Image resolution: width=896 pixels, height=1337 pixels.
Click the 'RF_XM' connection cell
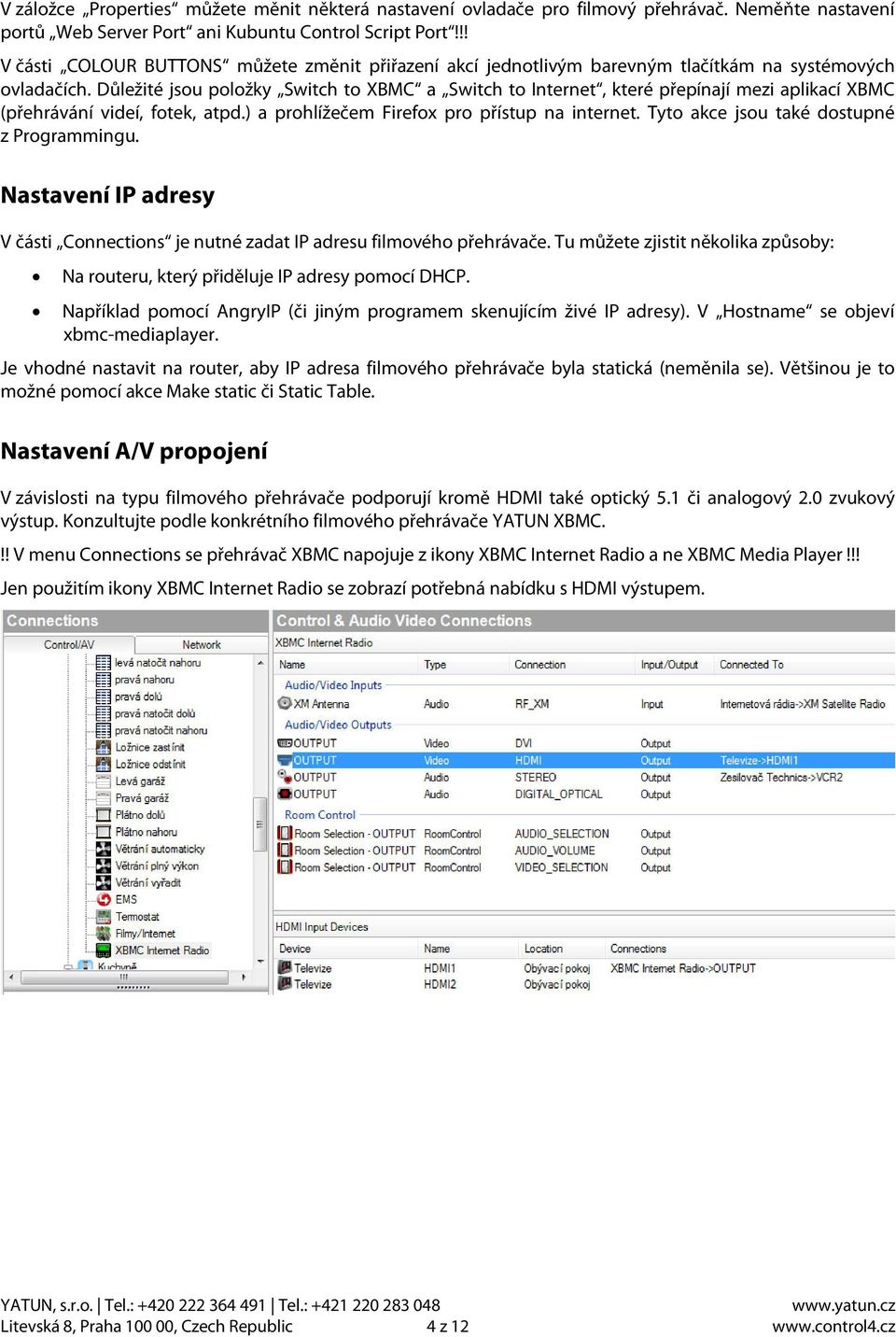coord(531,704)
